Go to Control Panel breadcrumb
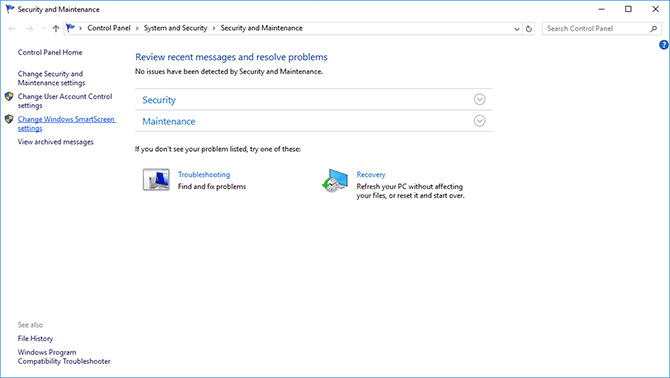 (x=109, y=28)
